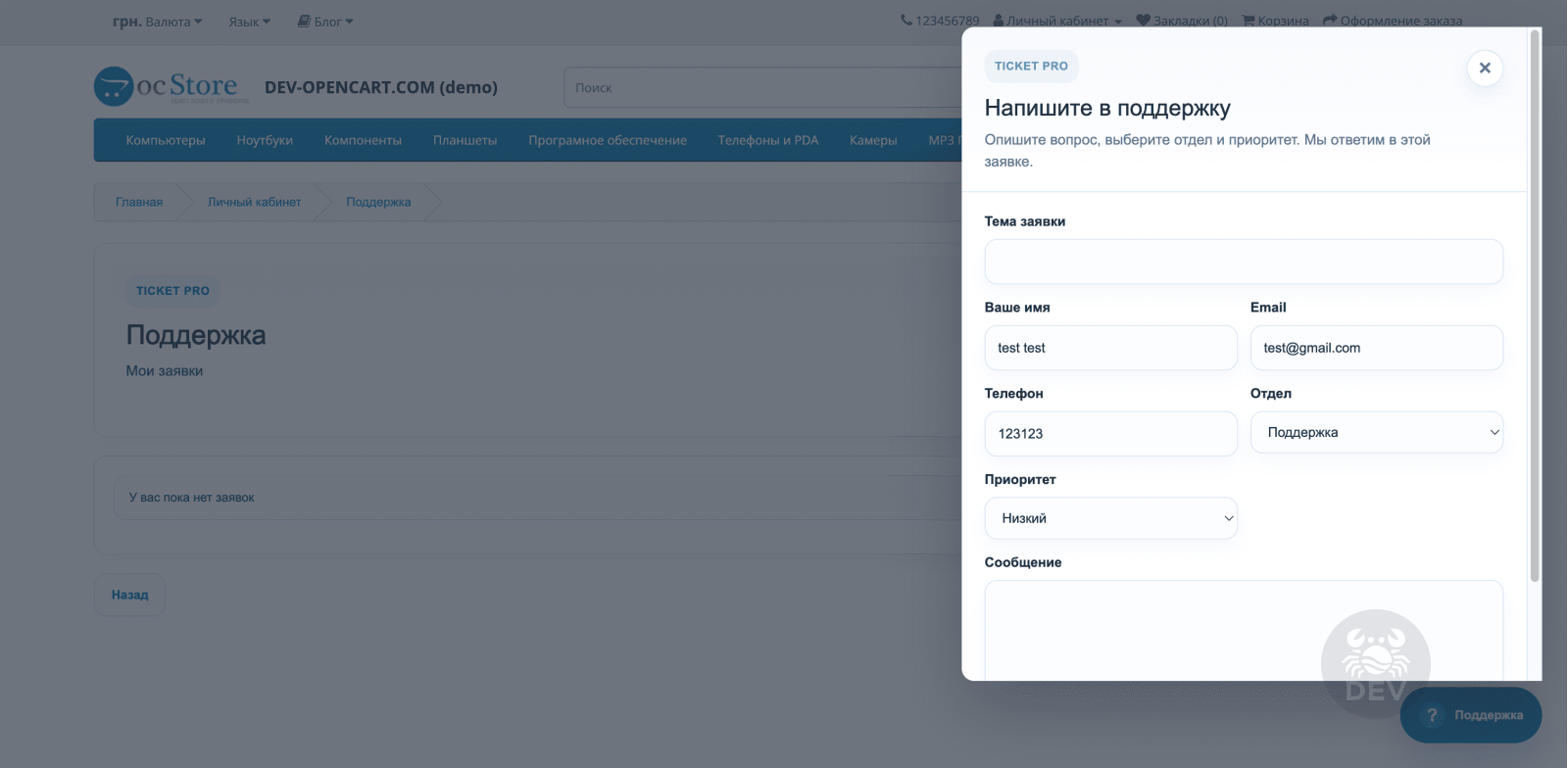
Task: Click the phone icon by 123456789
Action: pyautogui.click(x=906, y=20)
